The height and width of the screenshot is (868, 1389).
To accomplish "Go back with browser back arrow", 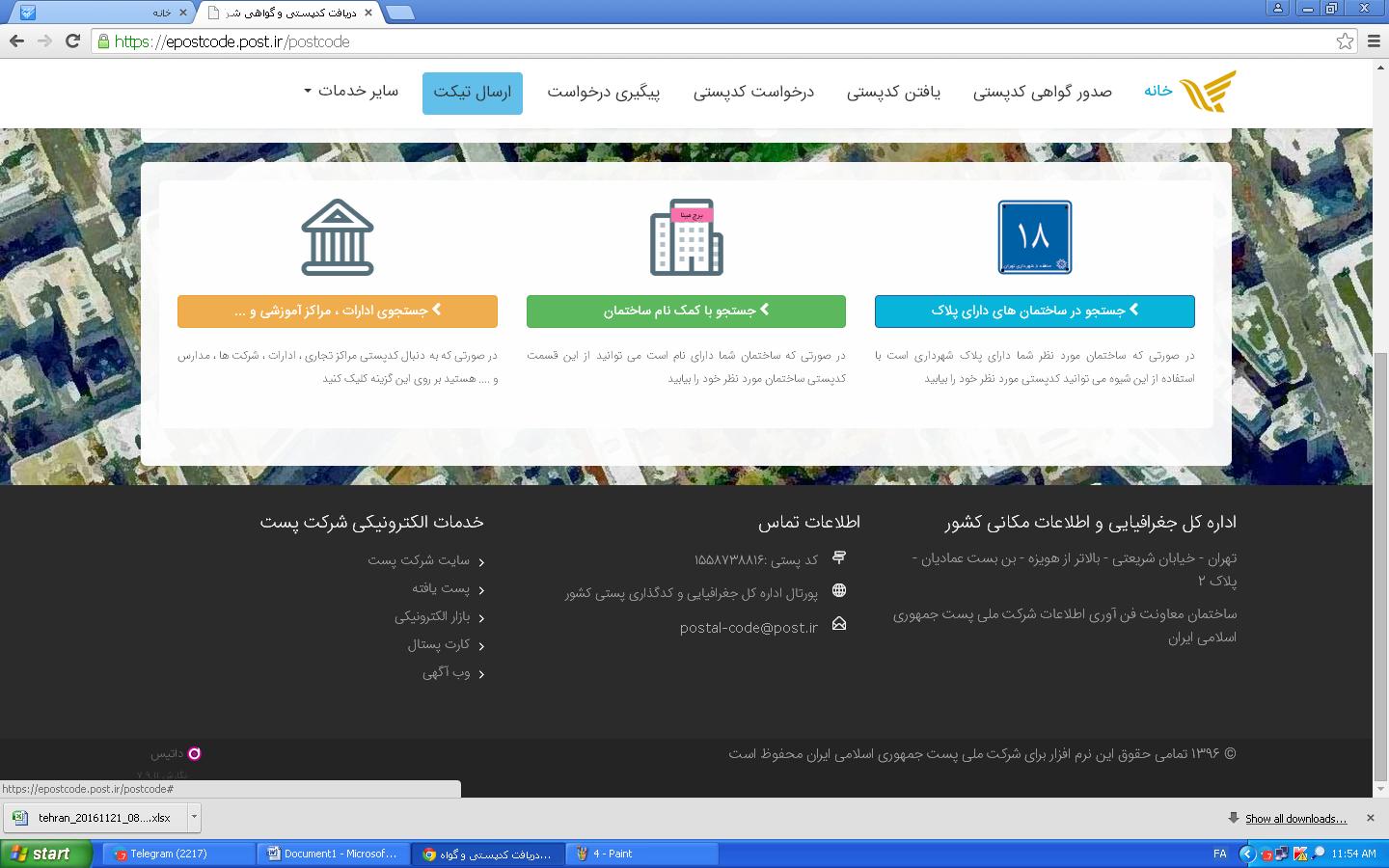I will point(16,41).
